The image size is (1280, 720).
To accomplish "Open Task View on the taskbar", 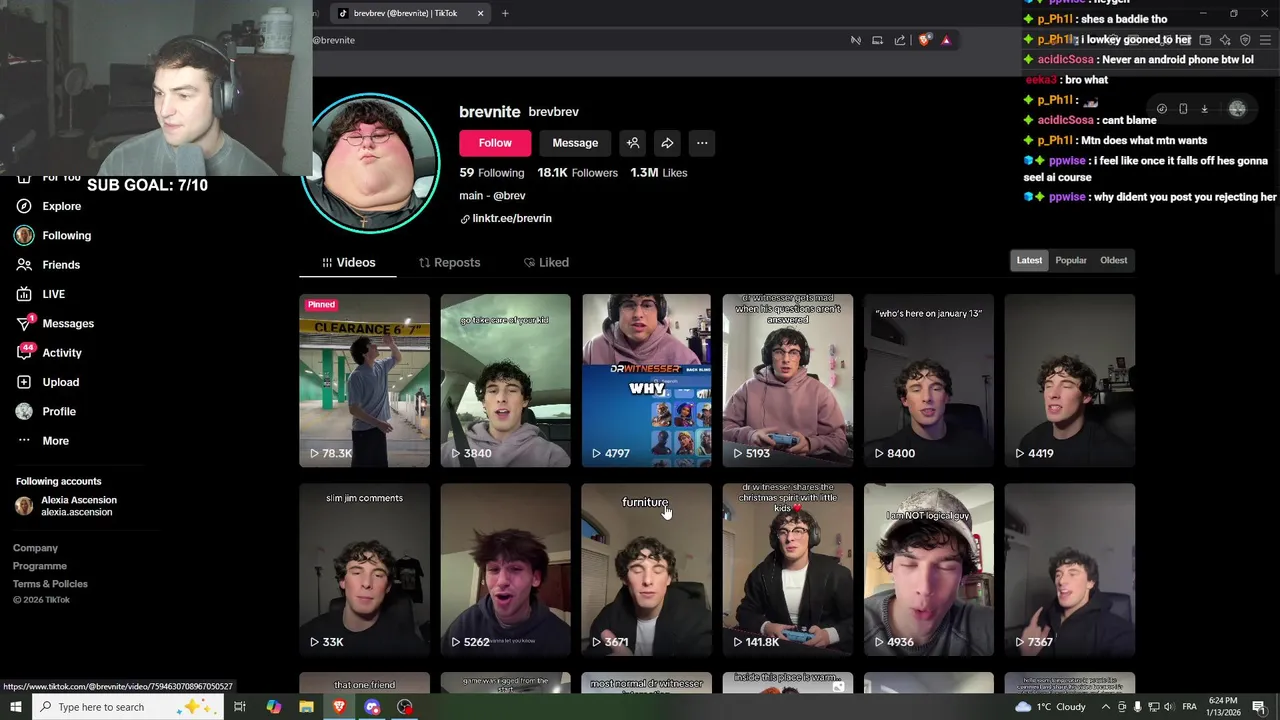I will (x=240, y=707).
